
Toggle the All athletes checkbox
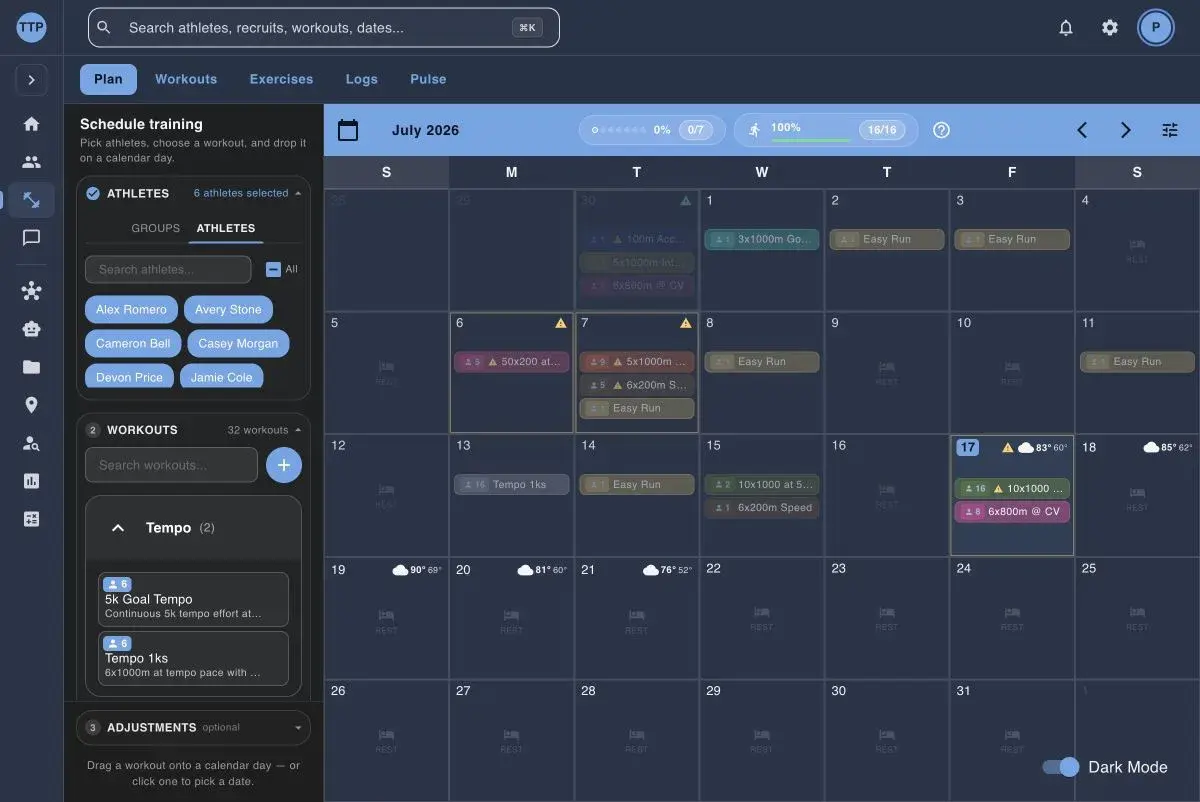click(x=273, y=269)
